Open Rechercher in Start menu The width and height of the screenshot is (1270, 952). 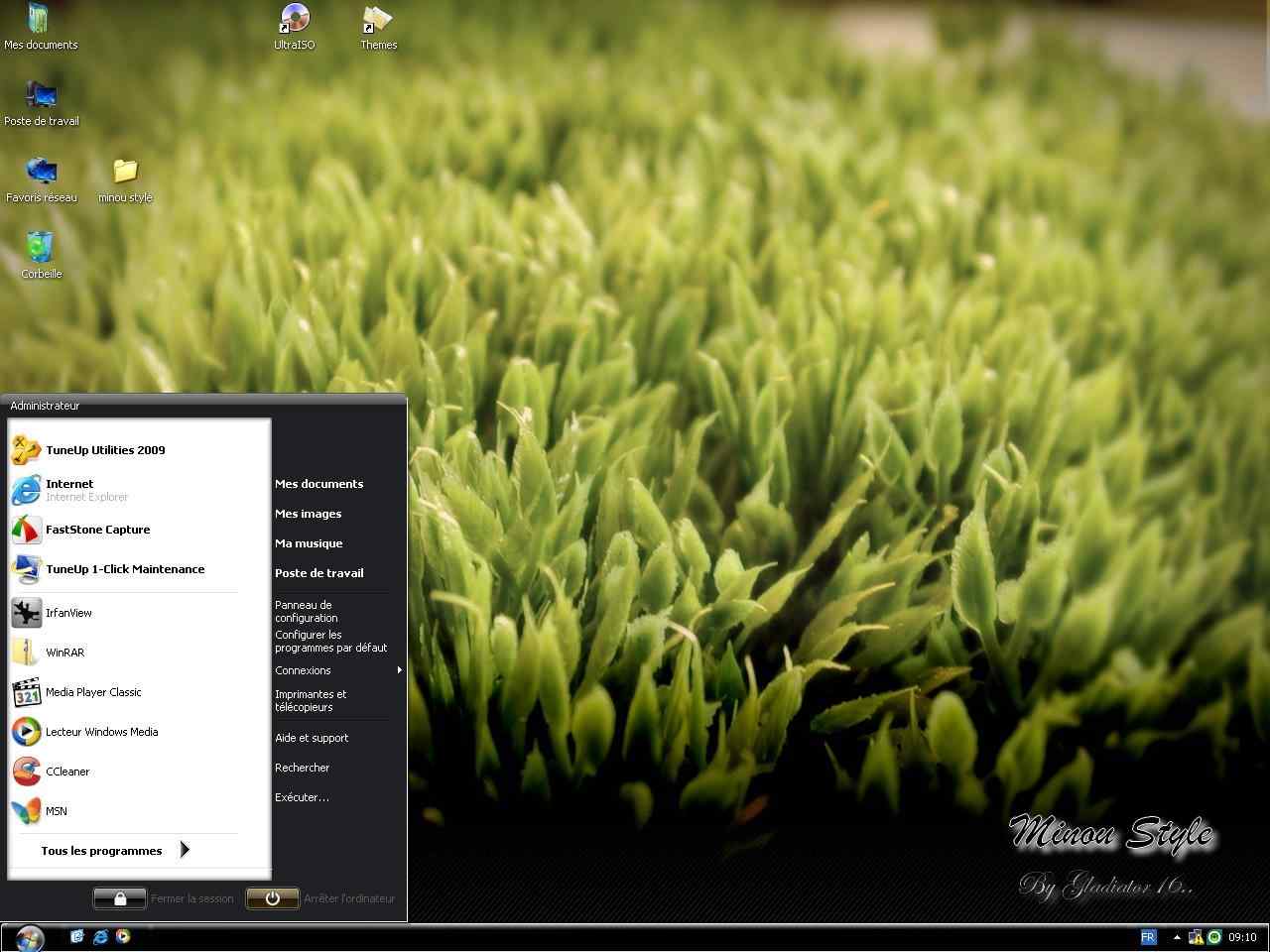[303, 768]
